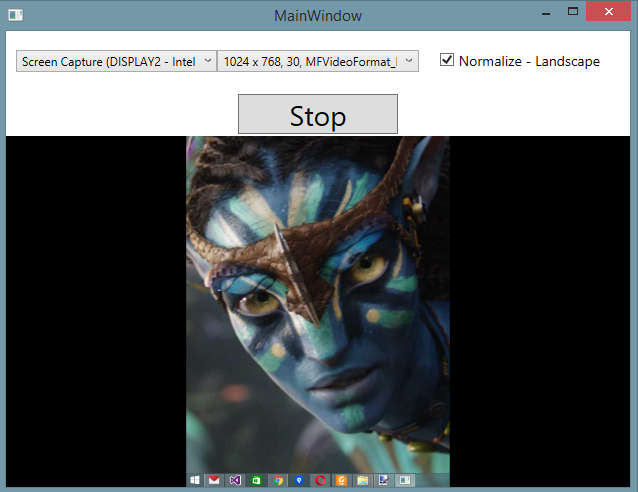Image resolution: width=638 pixels, height=492 pixels.
Task: Open the Screen Capture device dropdown
Action: click(x=116, y=61)
